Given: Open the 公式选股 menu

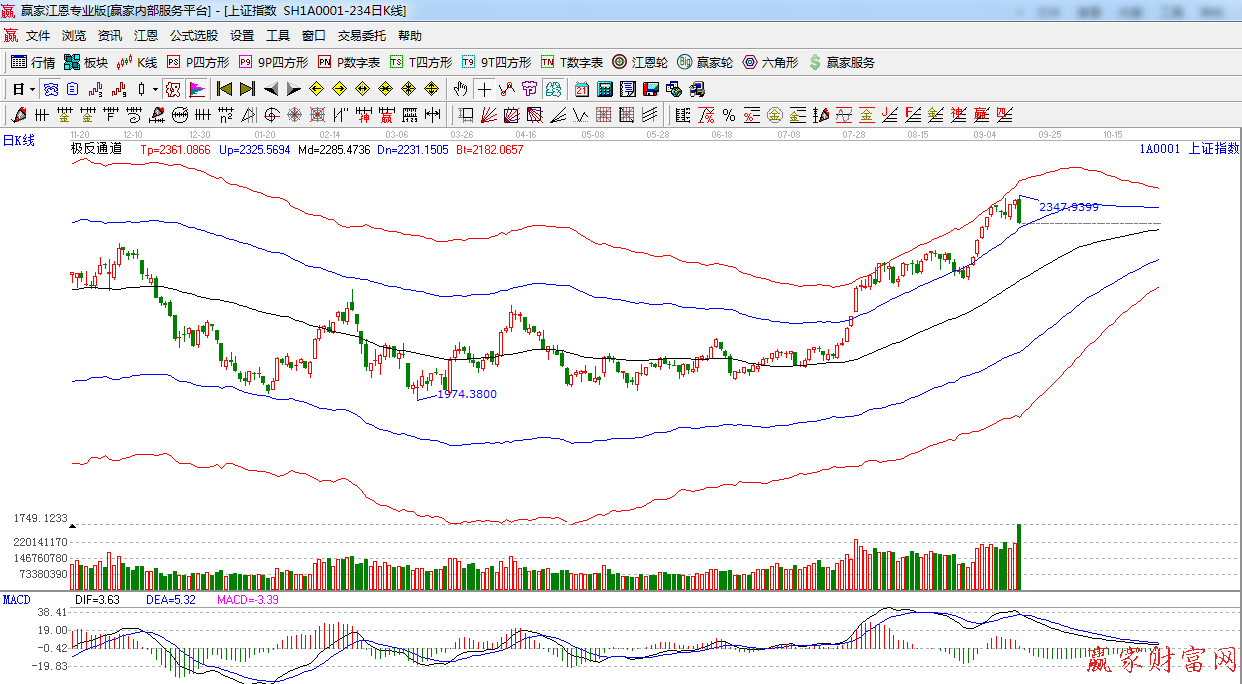Looking at the screenshot, I should (193, 35).
